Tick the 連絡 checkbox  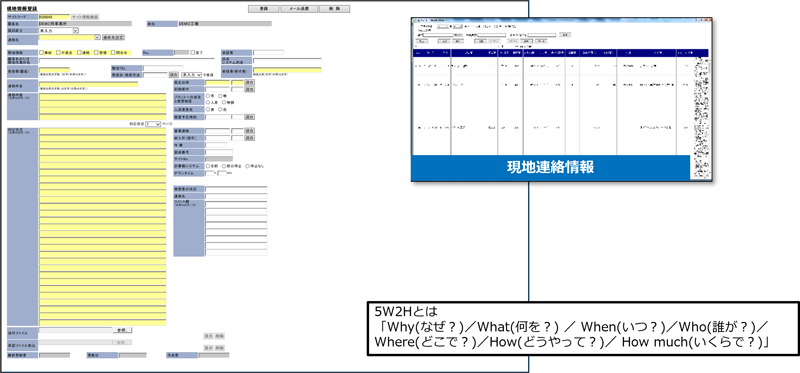point(79,53)
